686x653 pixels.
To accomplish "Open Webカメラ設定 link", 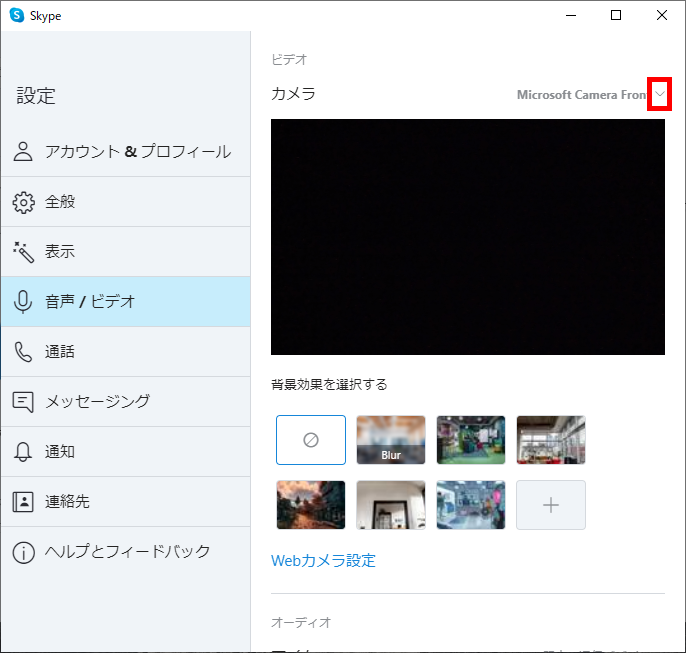I will click(x=323, y=561).
